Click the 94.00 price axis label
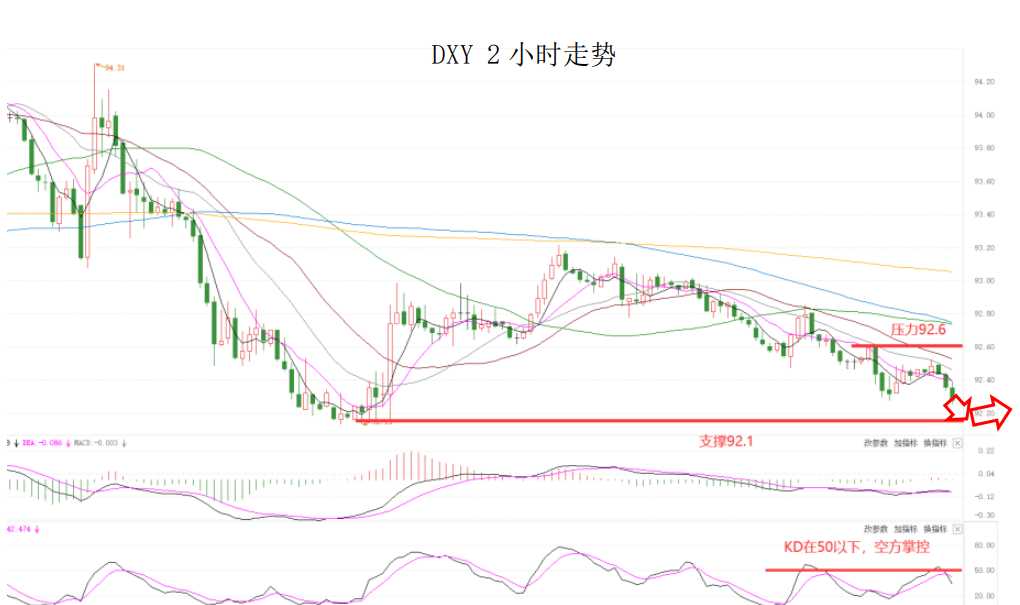The image size is (1020, 605). click(984, 115)
